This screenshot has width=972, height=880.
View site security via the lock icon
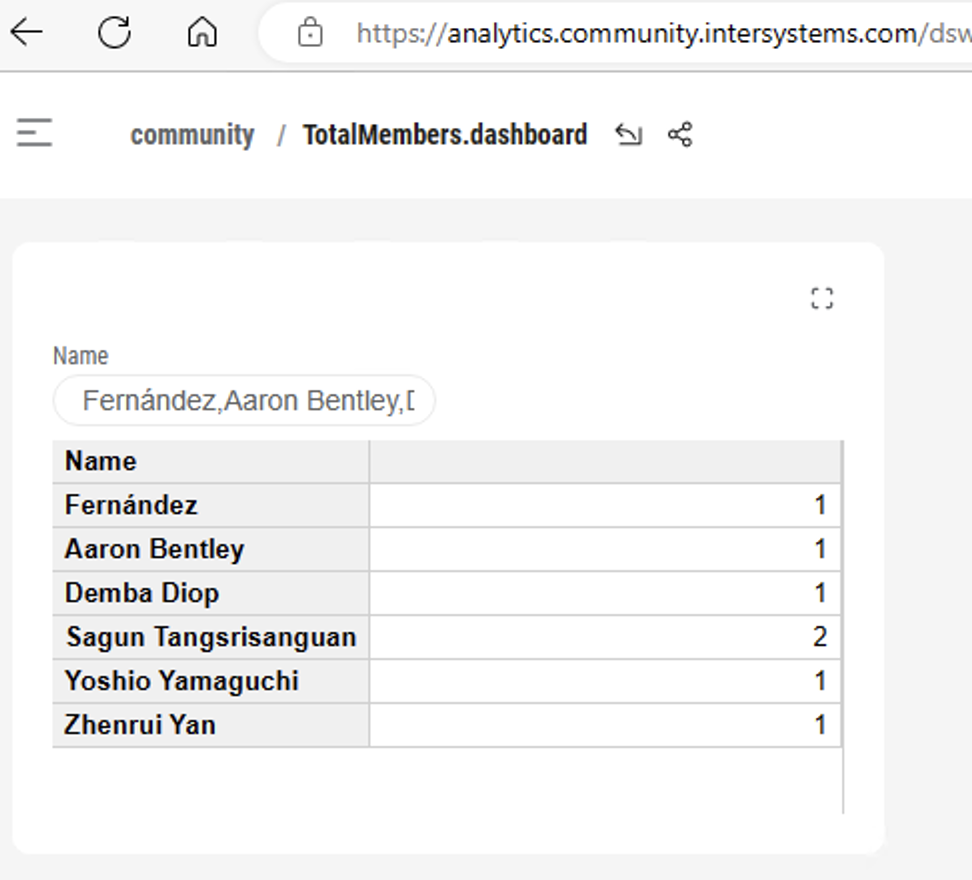pos(310,32)
